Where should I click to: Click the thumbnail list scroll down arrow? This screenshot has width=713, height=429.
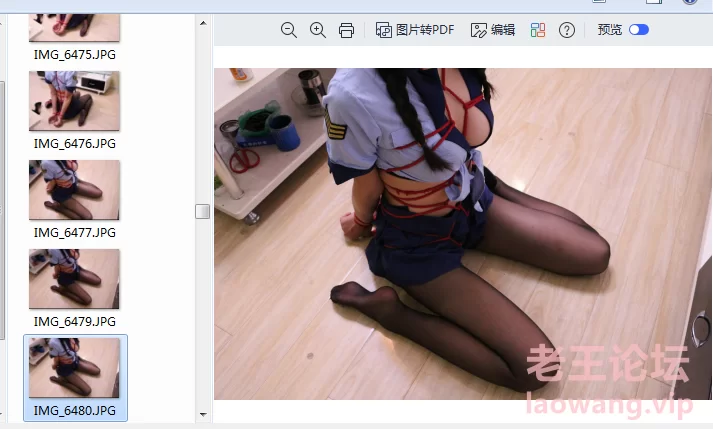pyautogui.click(x=203, y=414)
